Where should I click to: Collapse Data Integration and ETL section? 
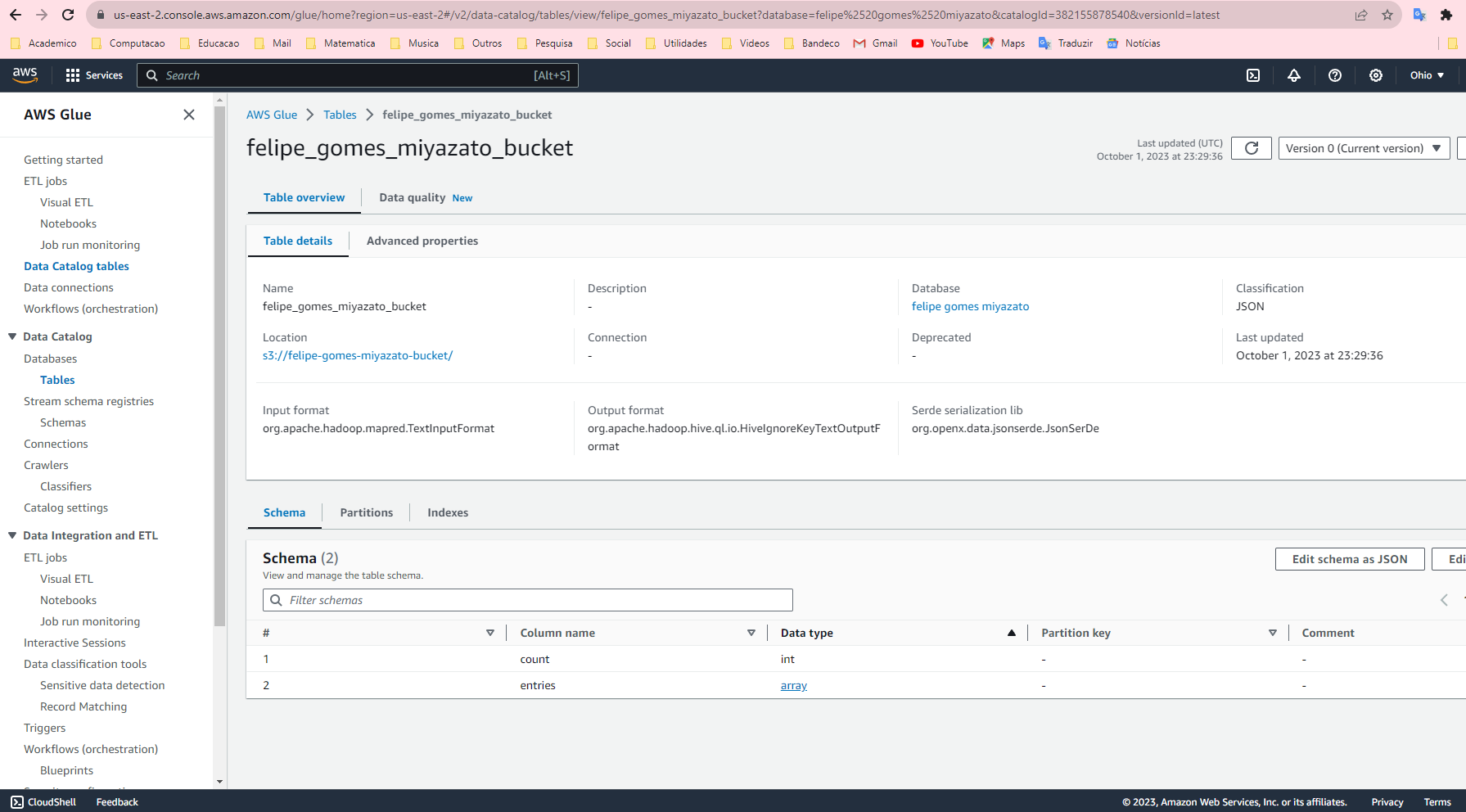click(x=12, y=535)
